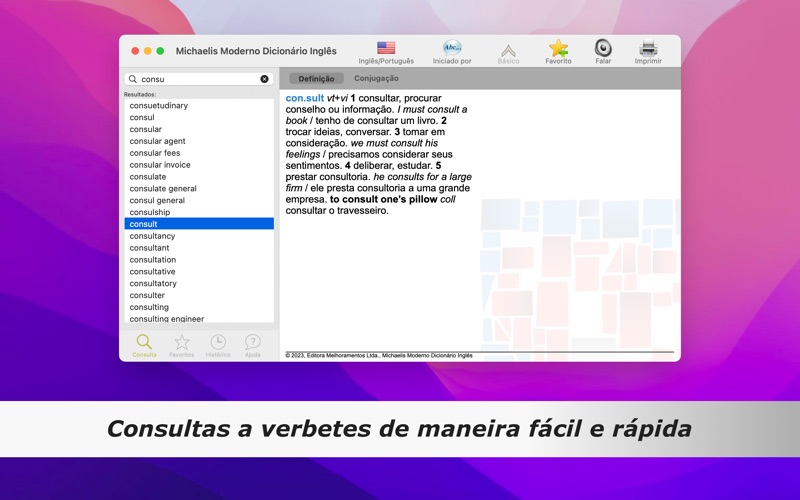
Task: Select the 'consultancy' result
Action: coord(199,236)
